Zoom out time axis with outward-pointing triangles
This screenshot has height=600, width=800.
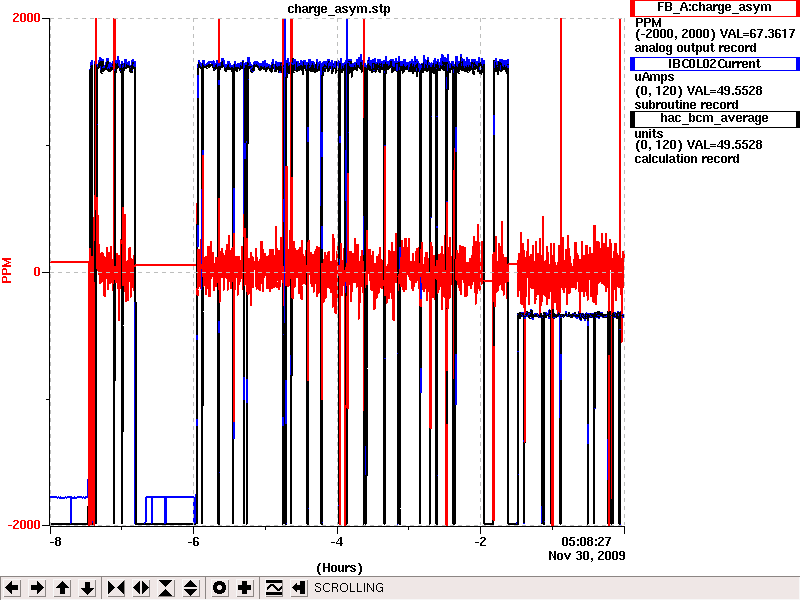tap(141, 588)
